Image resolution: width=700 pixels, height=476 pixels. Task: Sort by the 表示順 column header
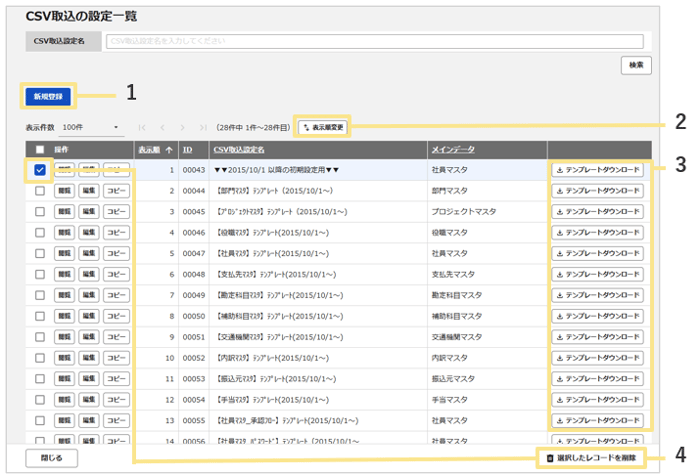pos(149,150)
